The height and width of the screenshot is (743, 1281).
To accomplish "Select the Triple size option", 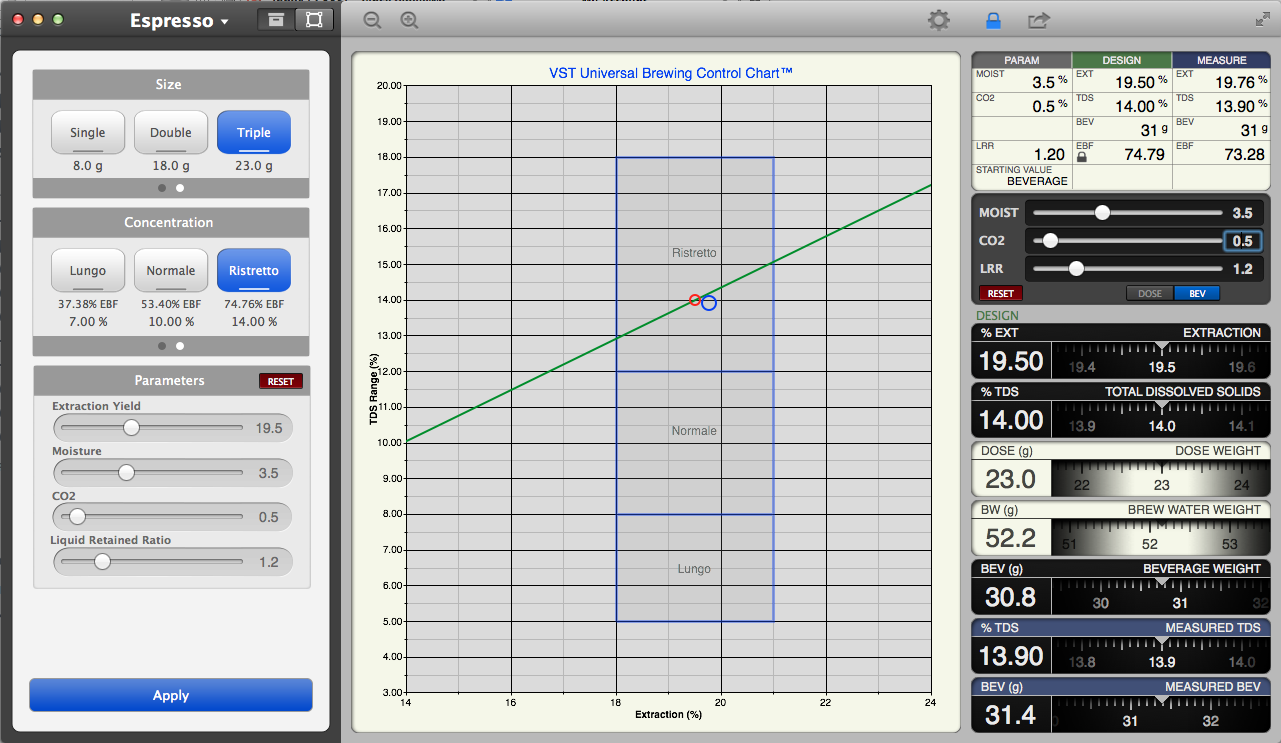I will click(x=254, y=132).
